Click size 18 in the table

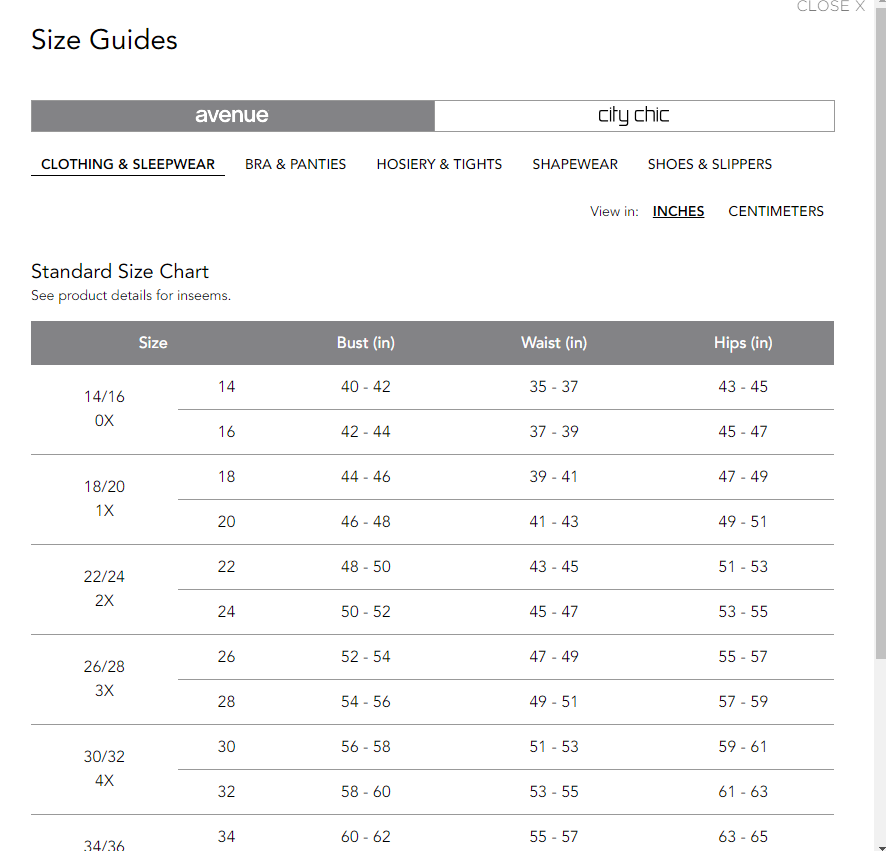pos(227,477)
